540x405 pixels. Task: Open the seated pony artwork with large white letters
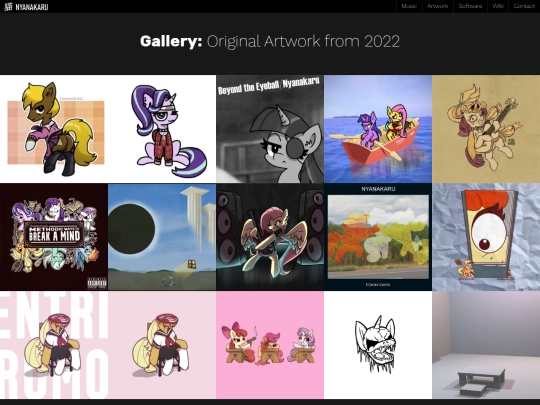54,345
